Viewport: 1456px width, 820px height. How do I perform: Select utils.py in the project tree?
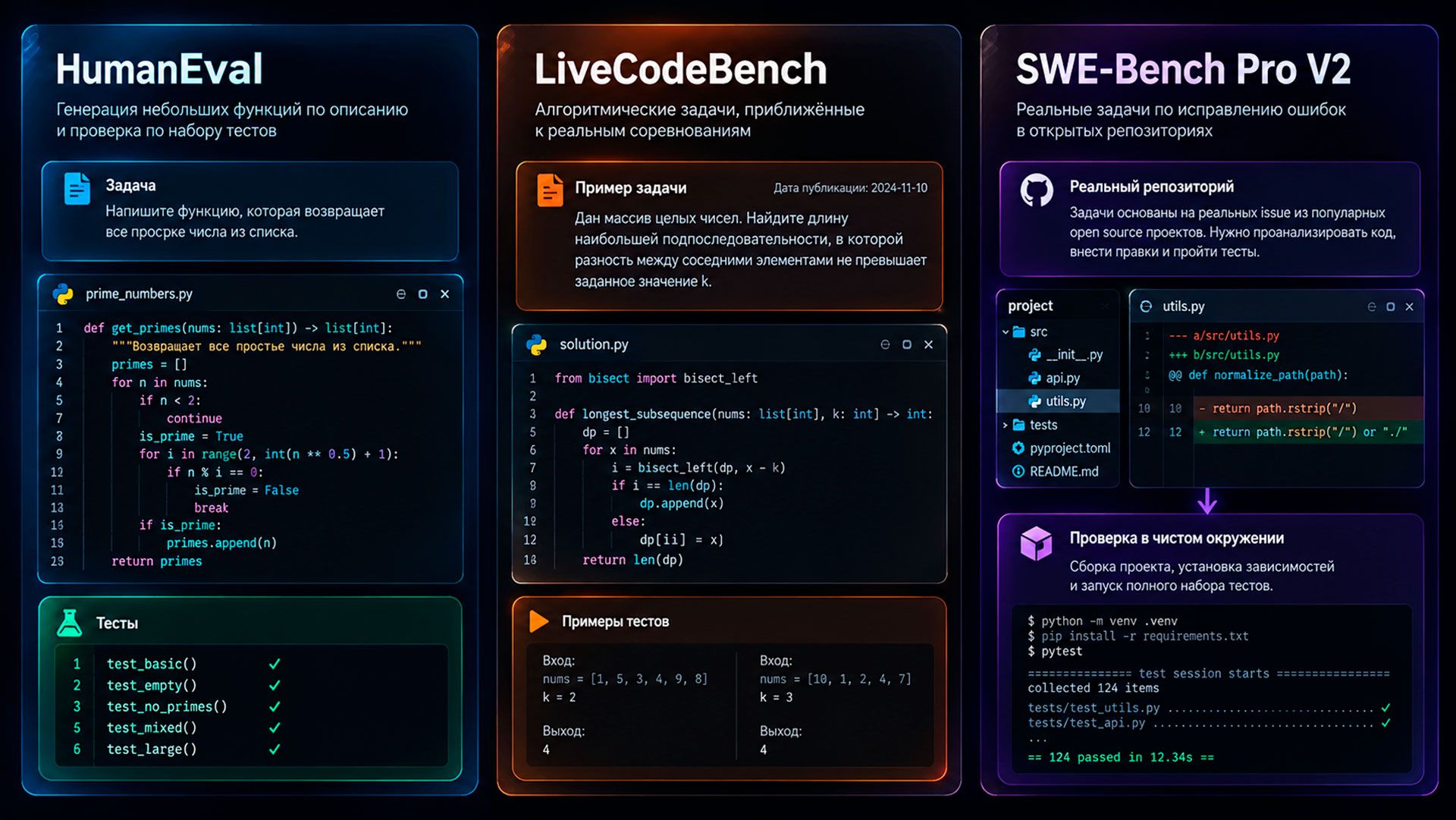[1058, 401]
